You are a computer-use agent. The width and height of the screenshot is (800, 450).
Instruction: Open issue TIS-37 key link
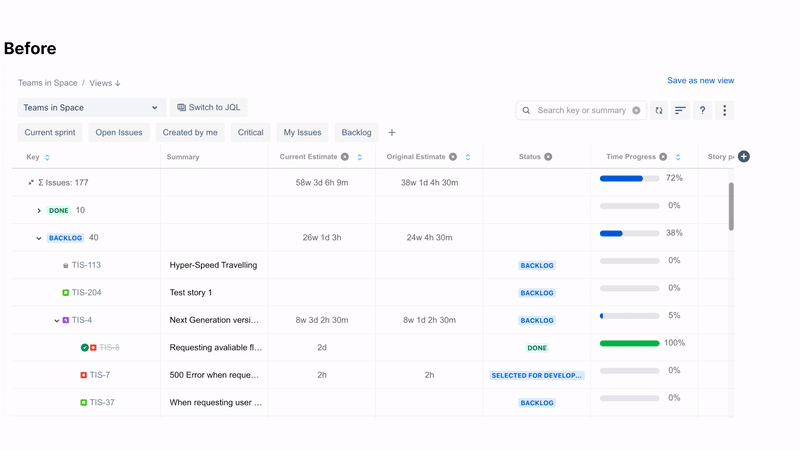(x=102, y=403)
